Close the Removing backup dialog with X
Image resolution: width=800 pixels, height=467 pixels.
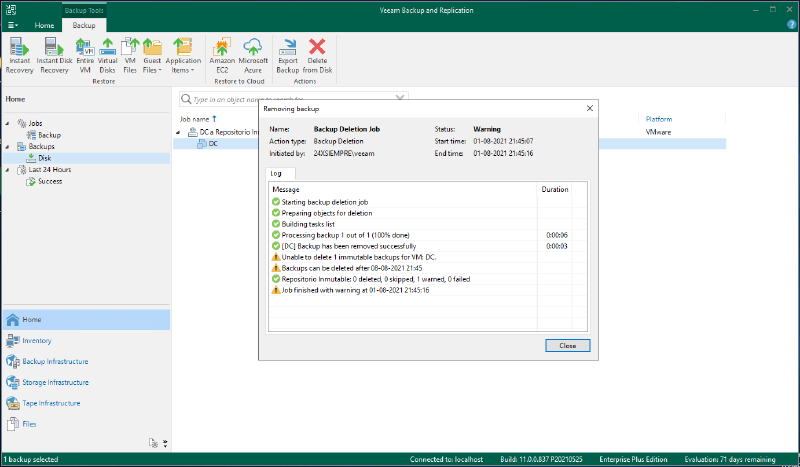tap(590, 108)
